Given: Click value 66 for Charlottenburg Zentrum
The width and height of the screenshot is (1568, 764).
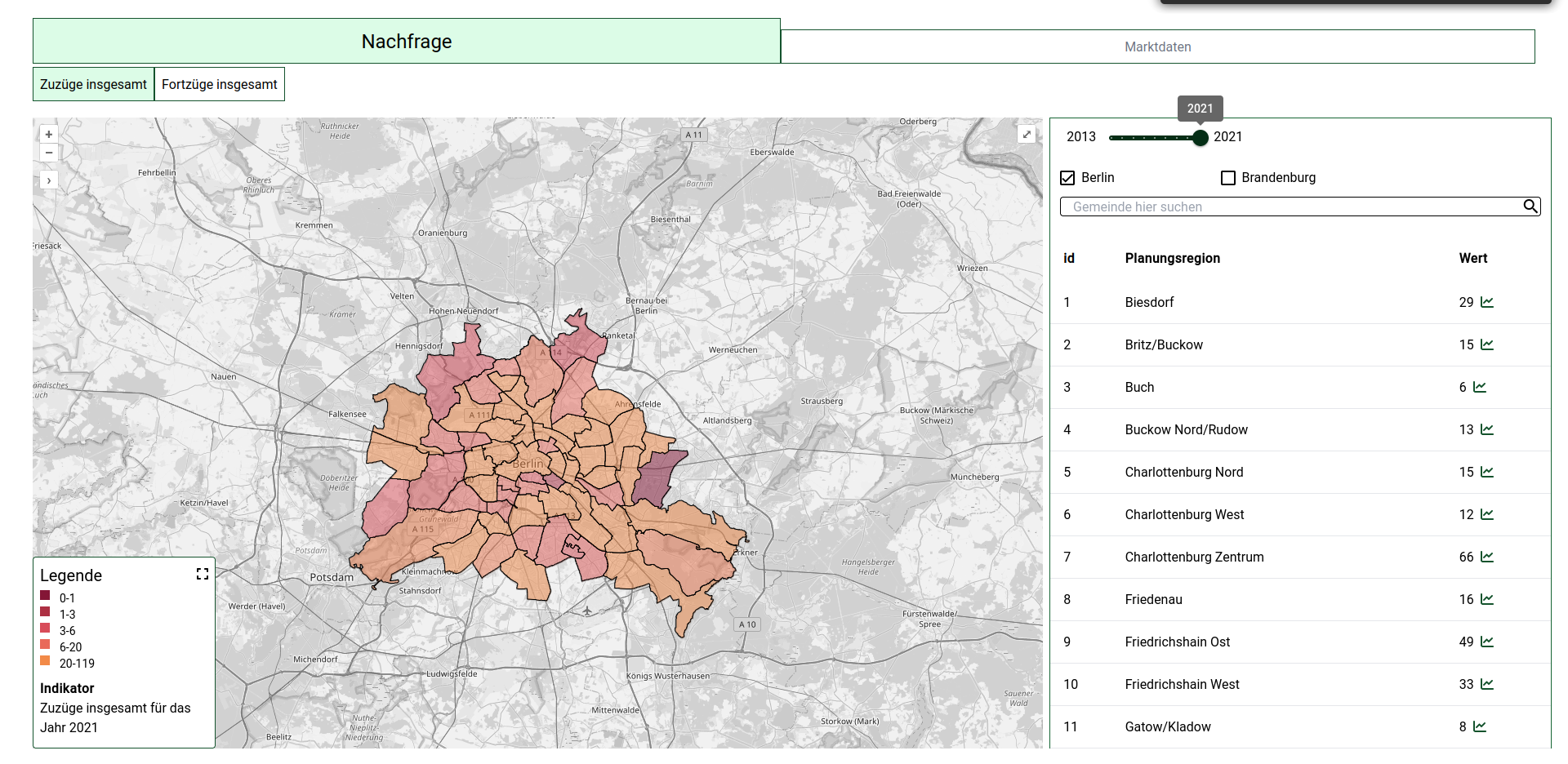Looking at the screenshot, I should (1466, 557).
